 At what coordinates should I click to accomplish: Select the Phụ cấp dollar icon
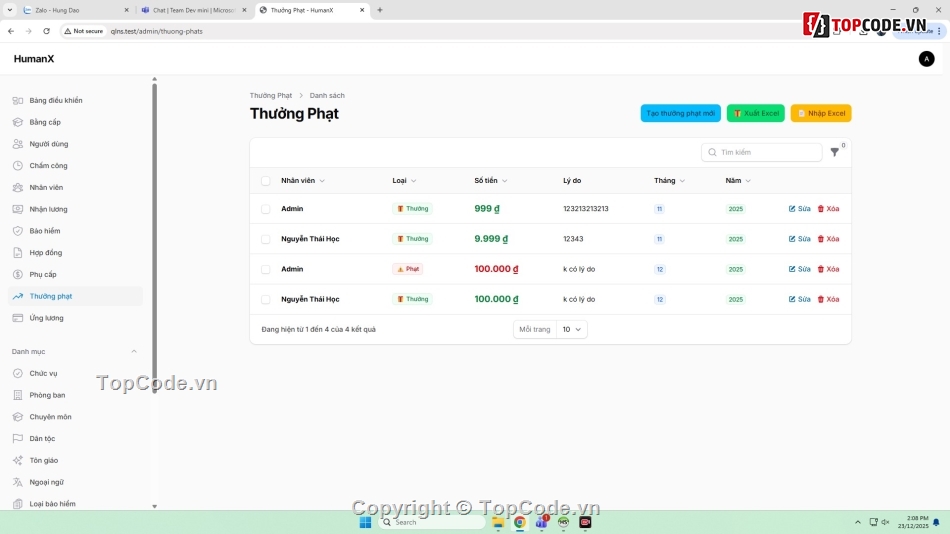tap(18, 275)
